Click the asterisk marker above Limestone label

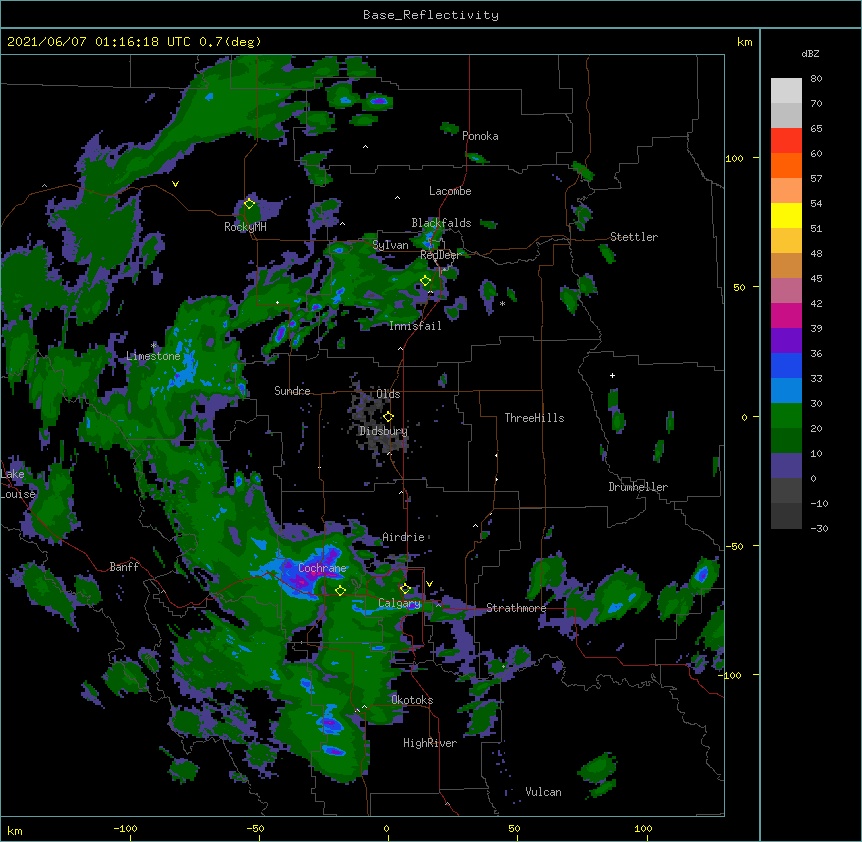point(154,345)
